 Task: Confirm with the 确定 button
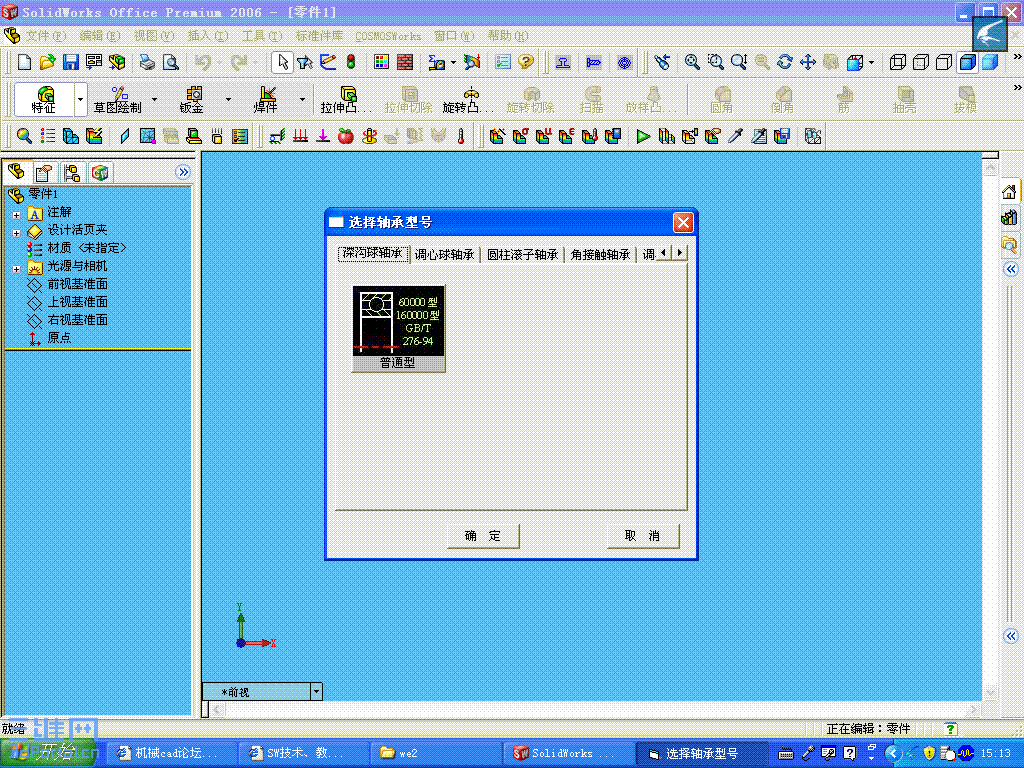[x=483, y=536]
